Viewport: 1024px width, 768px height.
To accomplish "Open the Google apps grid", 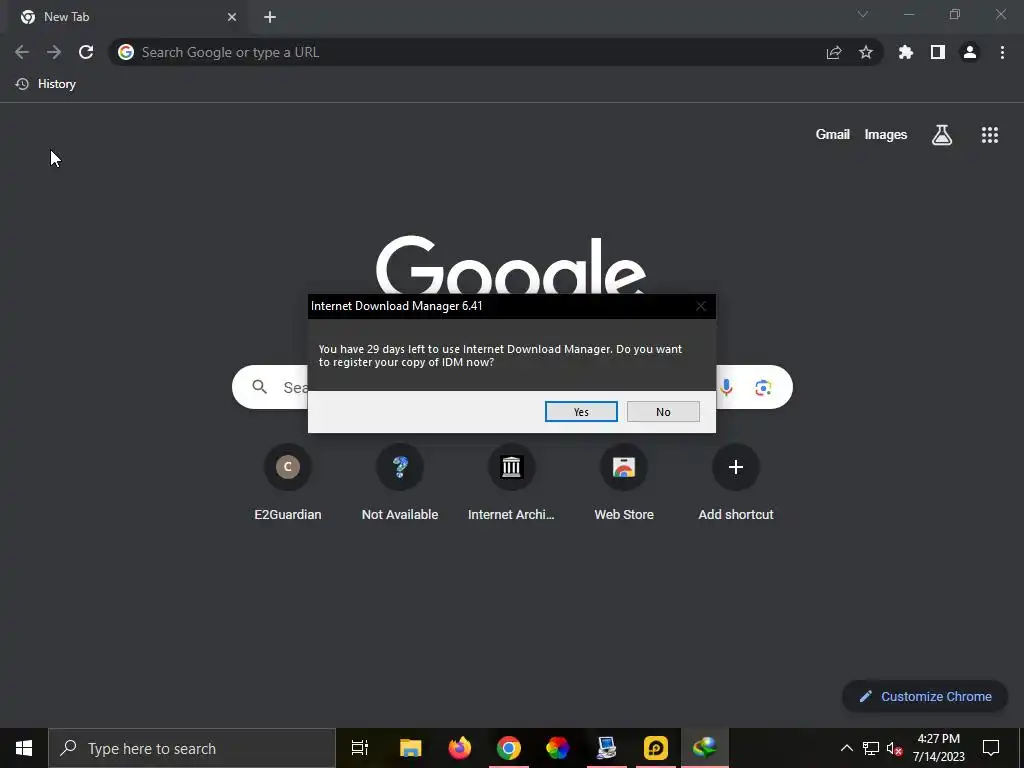I will tap(990, 135).
